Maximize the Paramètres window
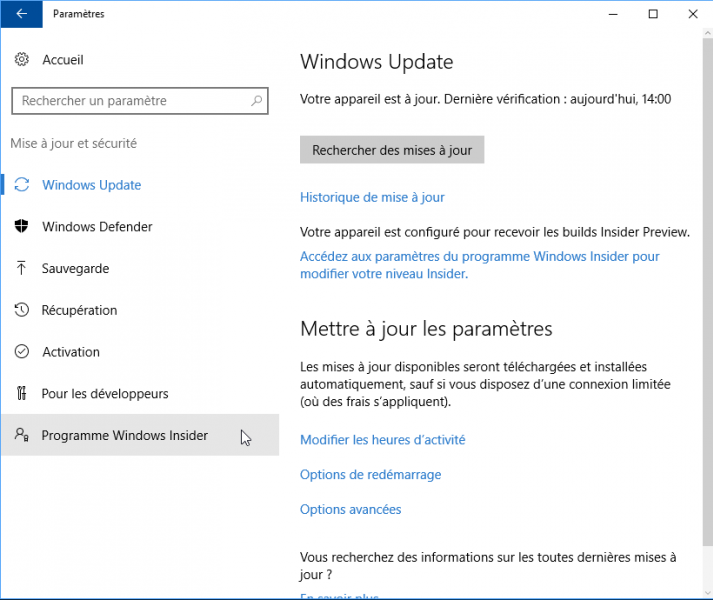The height and width of the screenshot is (600, 713). [653, 14]
